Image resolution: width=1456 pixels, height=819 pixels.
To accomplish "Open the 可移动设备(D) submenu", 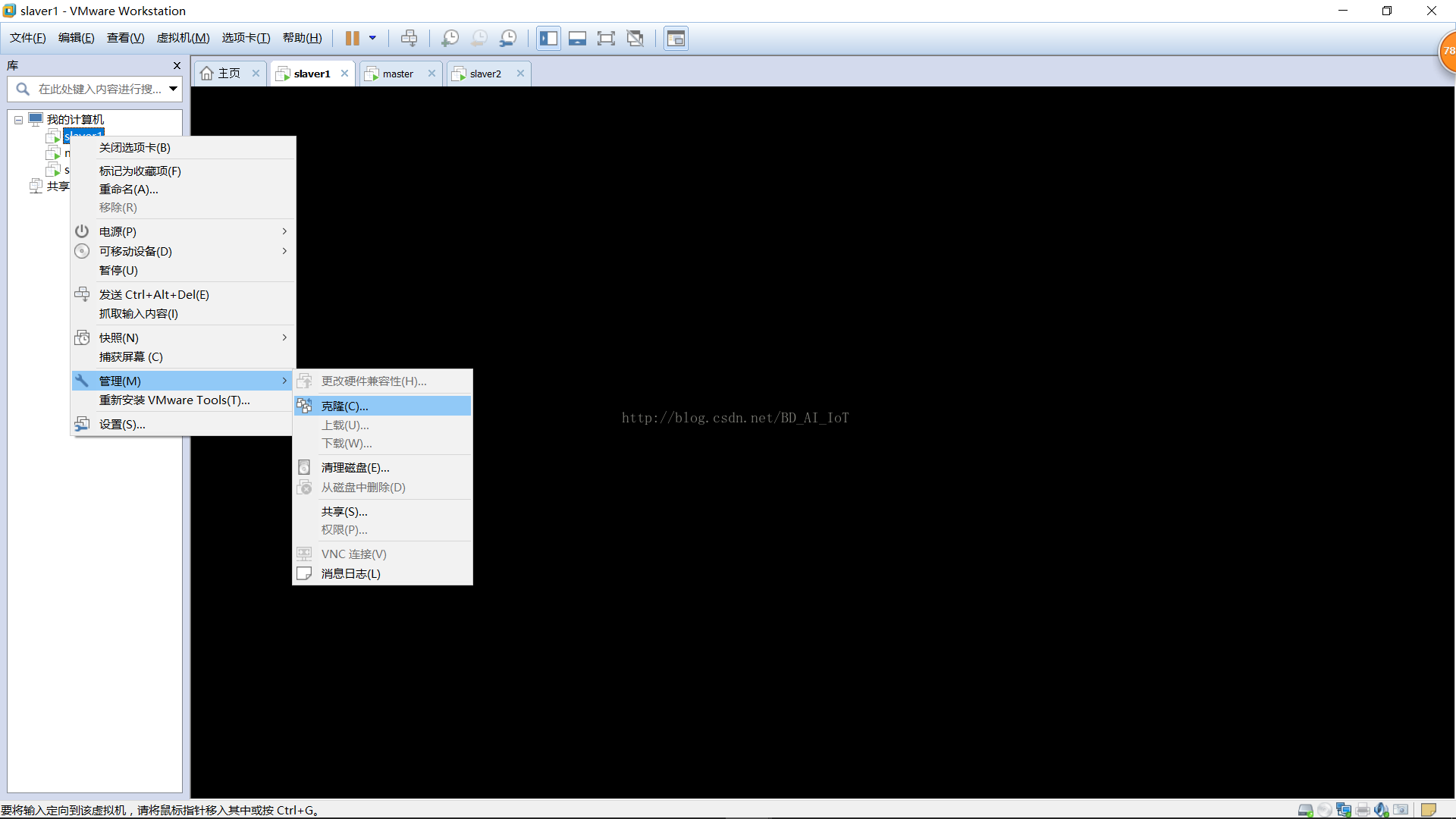I will click(183, 251).
